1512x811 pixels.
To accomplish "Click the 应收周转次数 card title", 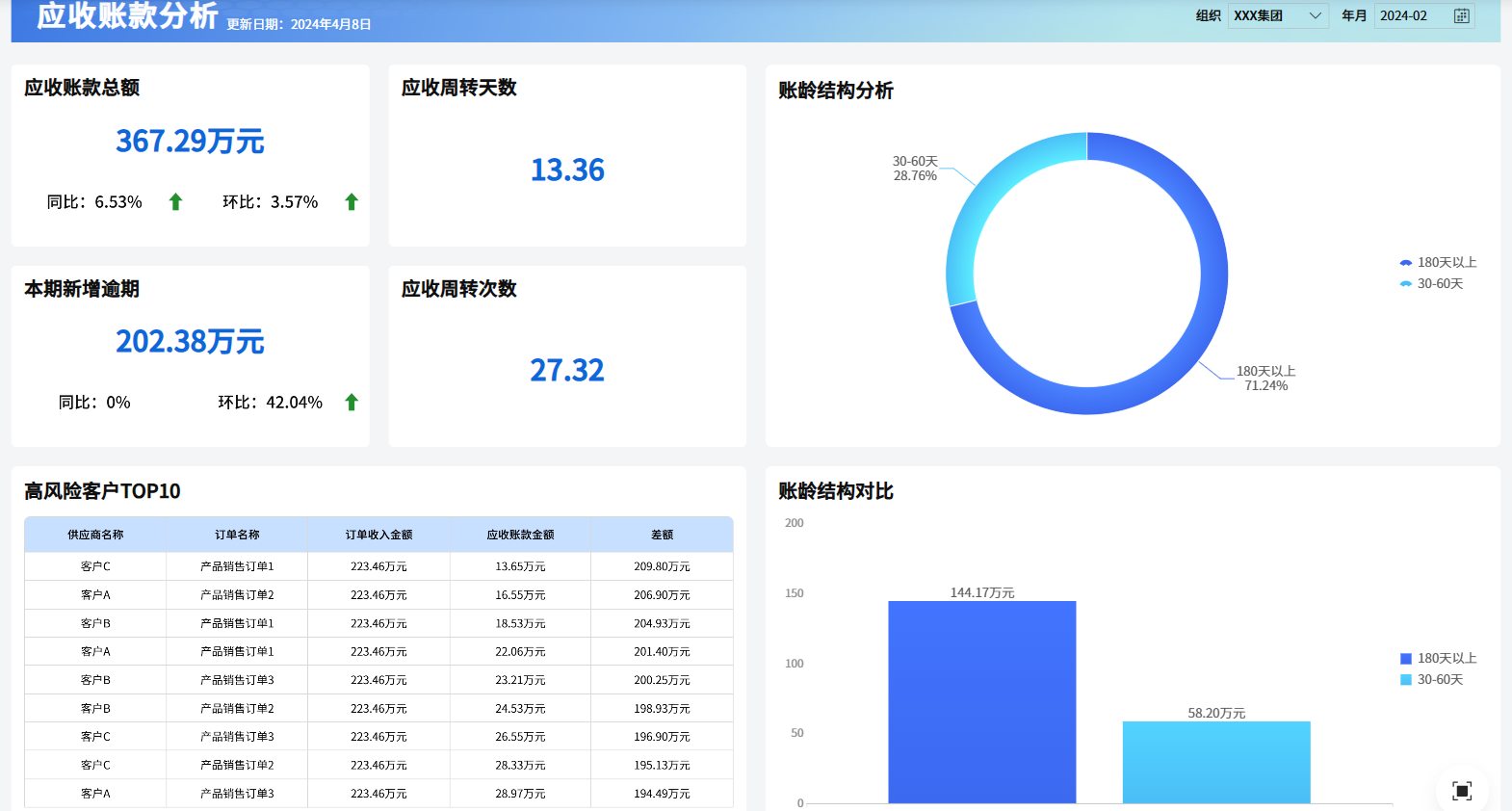I will pos(459,289).
